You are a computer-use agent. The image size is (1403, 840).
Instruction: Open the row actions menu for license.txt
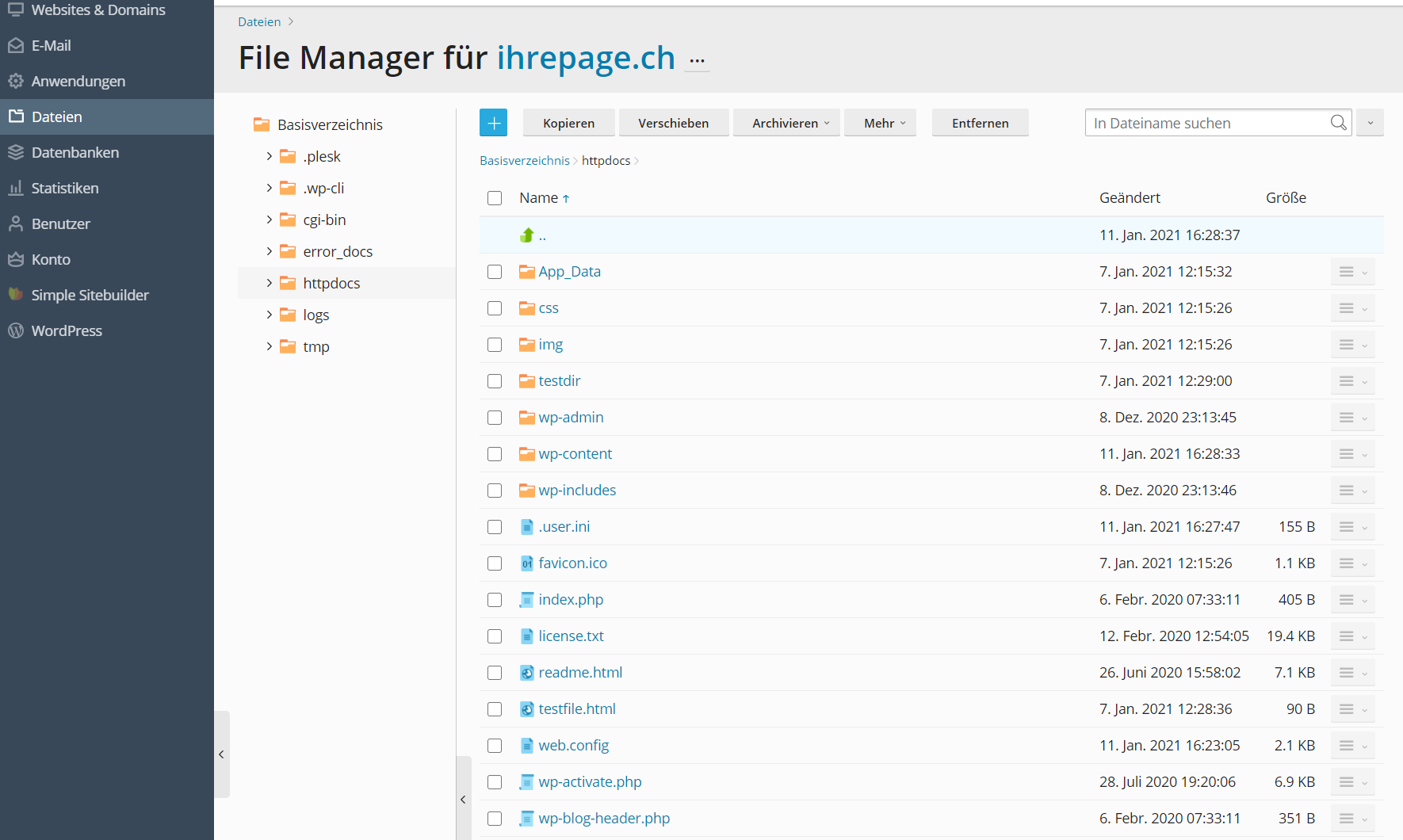point(1352,636)
